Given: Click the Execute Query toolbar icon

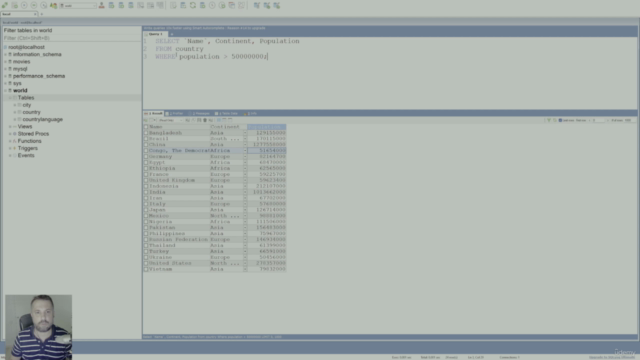Looking at the screenshot, I should coord(24,5).
